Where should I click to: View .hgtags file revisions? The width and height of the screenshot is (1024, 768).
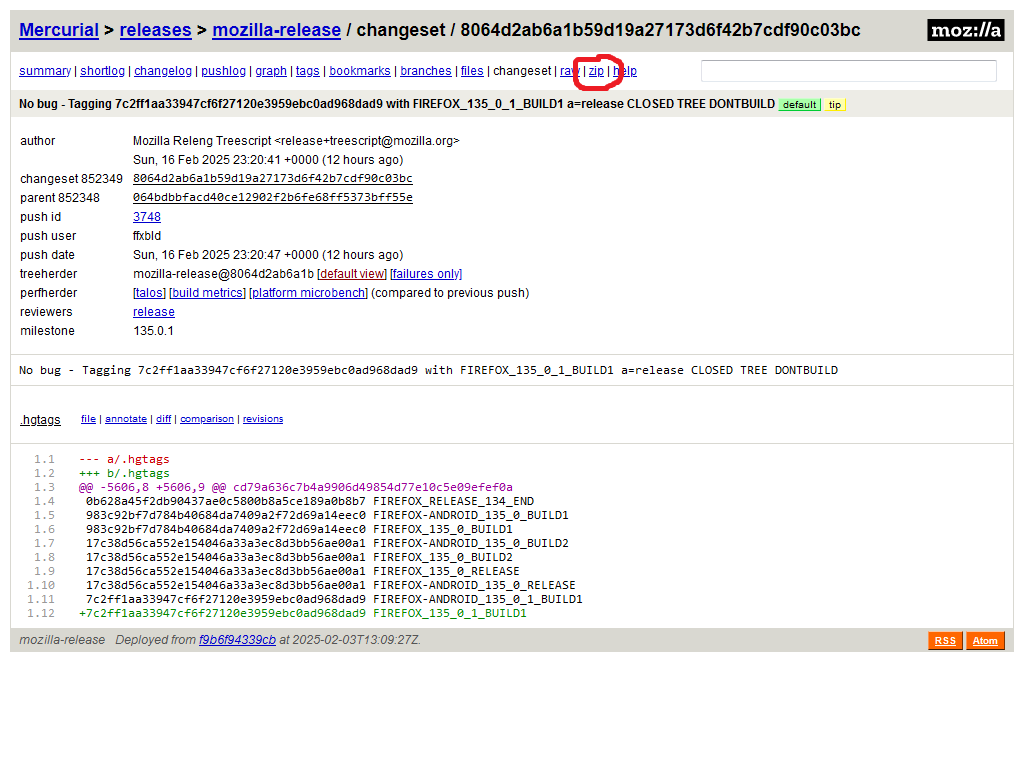[263, 419]
